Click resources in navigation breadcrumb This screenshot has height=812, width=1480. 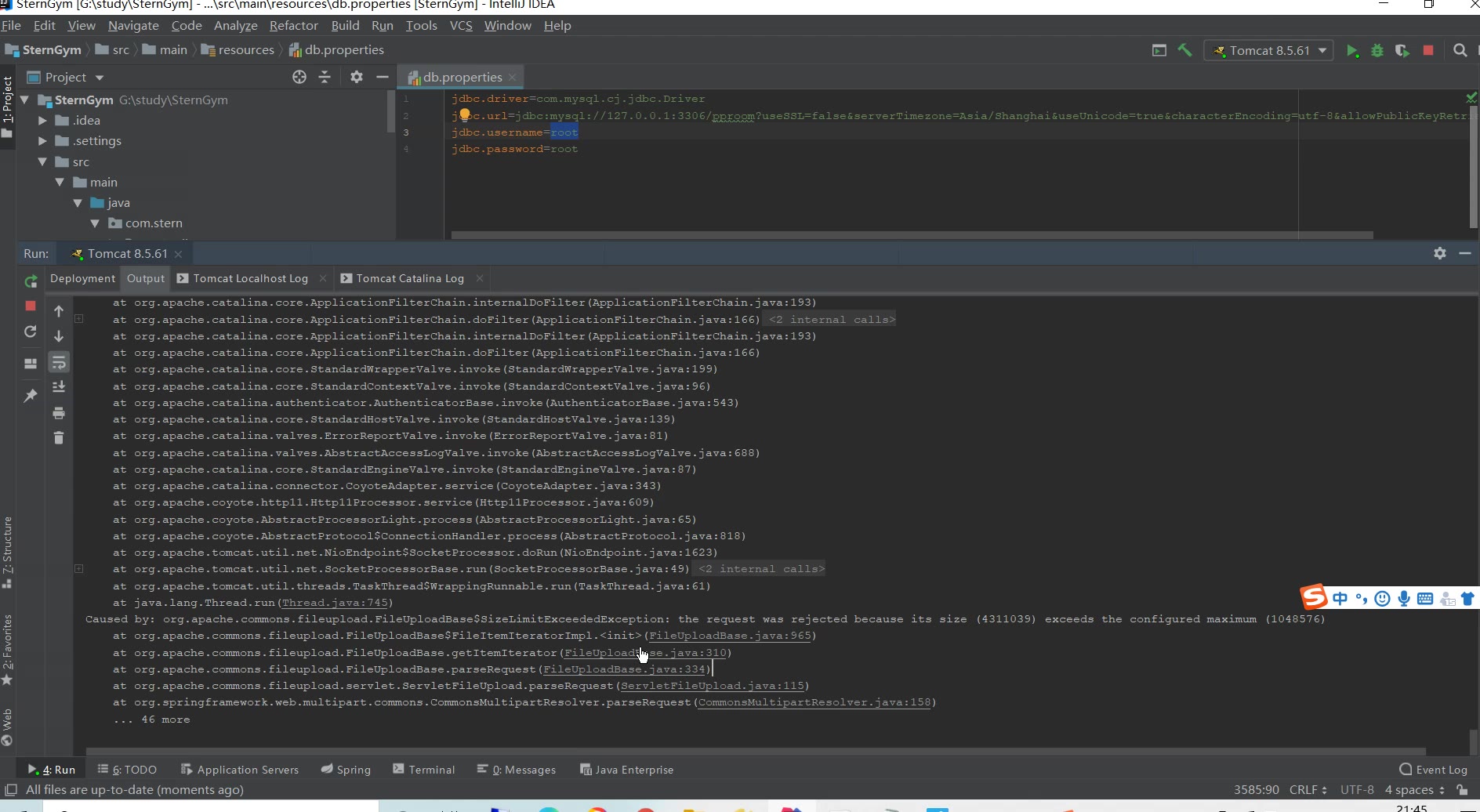[238, 50]
